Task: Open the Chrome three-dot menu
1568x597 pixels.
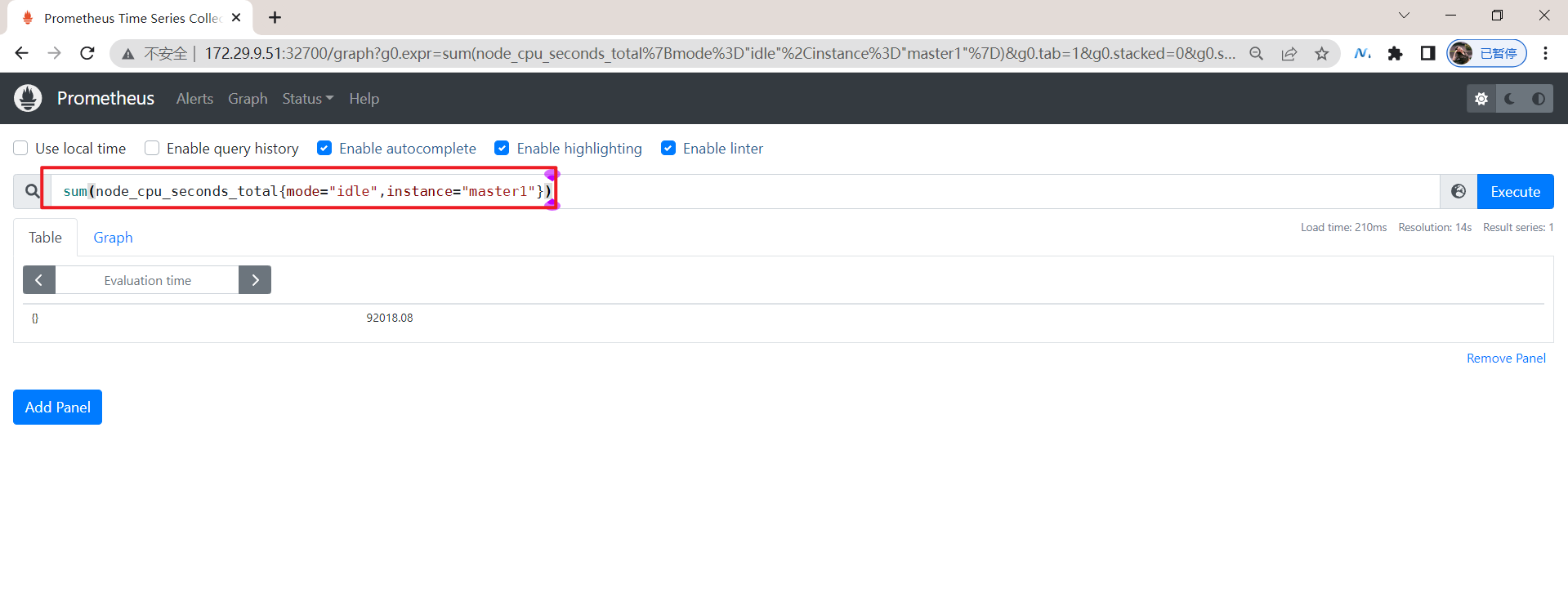Action: [1545, 53]
